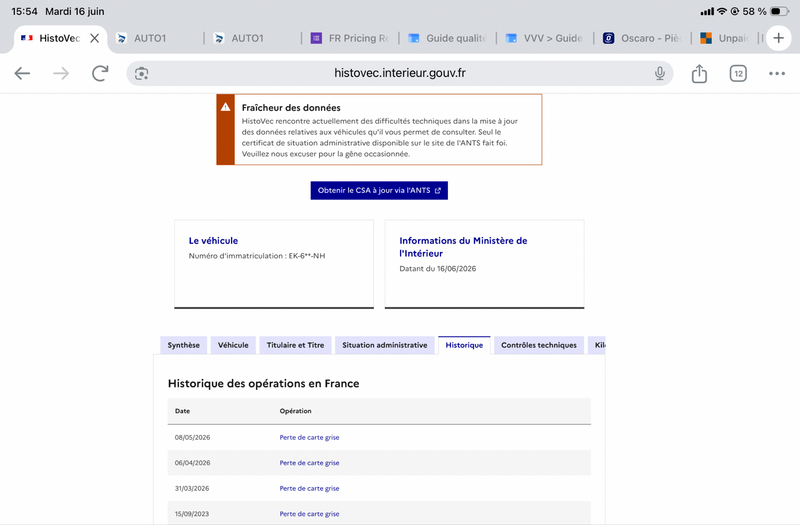Screen dimensions: 800x525
Task: Select the Titulaire et Titre tab
Action: tap(295, 345)
